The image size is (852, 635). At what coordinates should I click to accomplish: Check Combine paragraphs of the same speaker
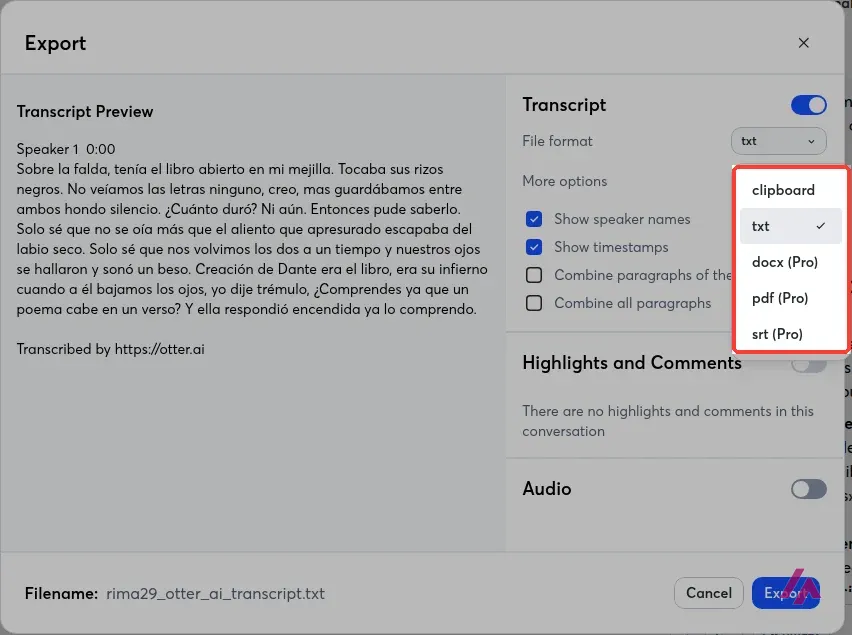[x=534, y=275]
